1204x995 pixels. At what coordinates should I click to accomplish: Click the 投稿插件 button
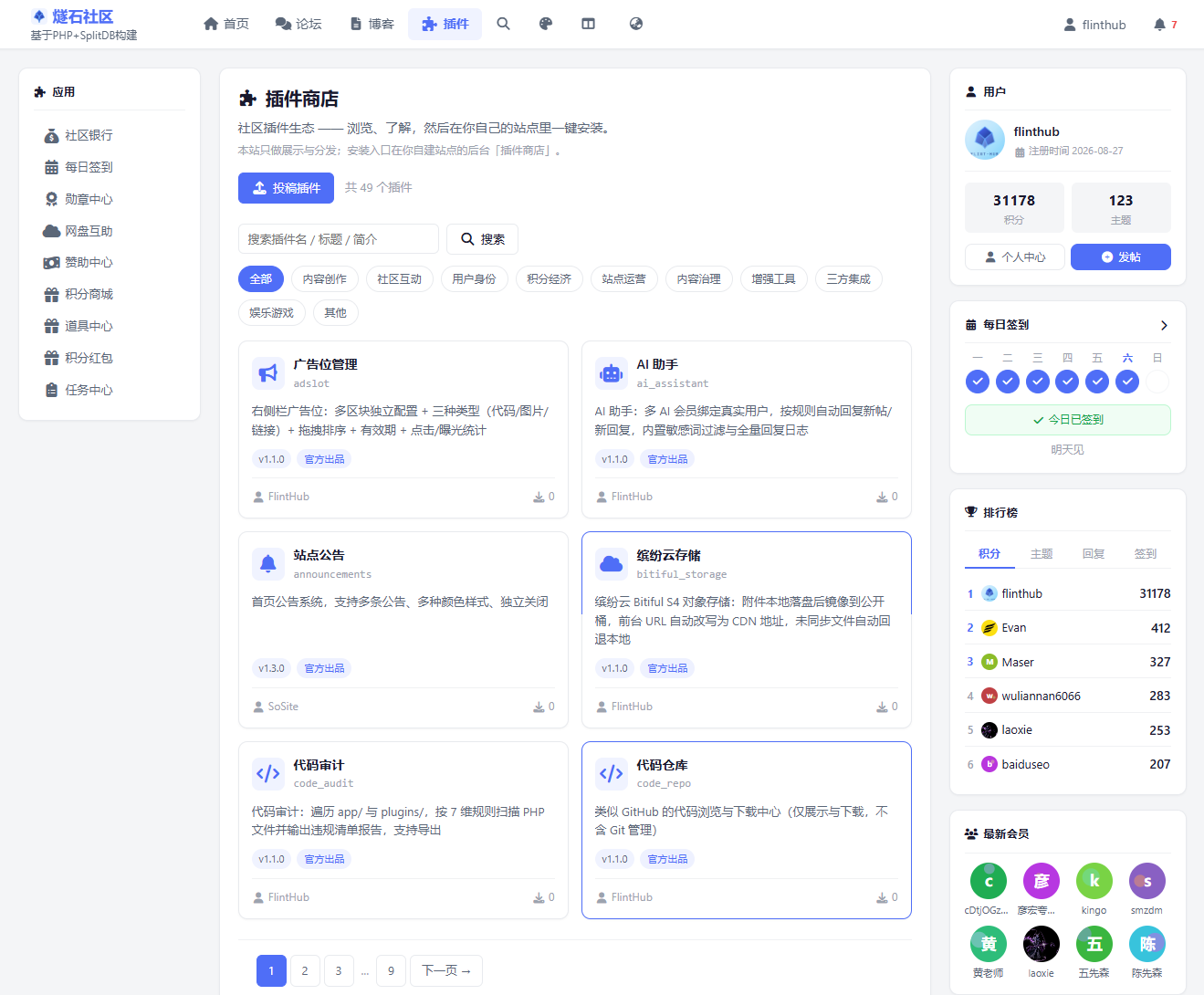pyautogui.click(x=287, y=188)
